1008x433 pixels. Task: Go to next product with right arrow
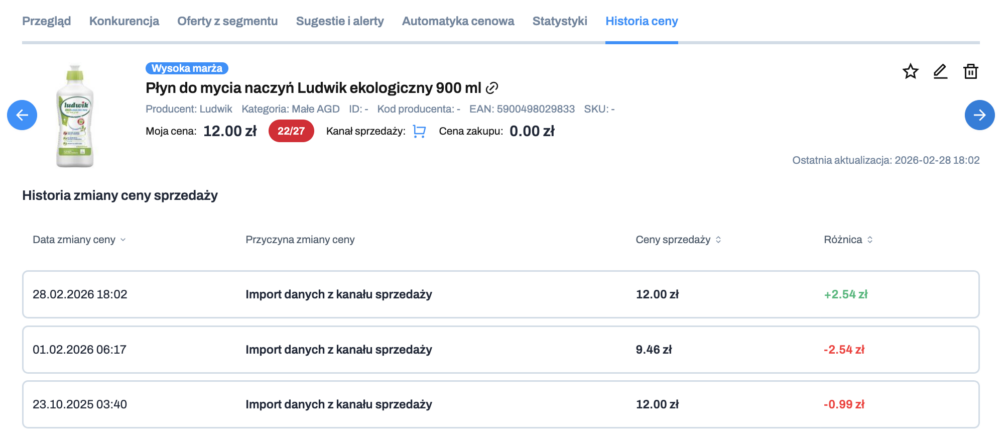coord(980,115)
